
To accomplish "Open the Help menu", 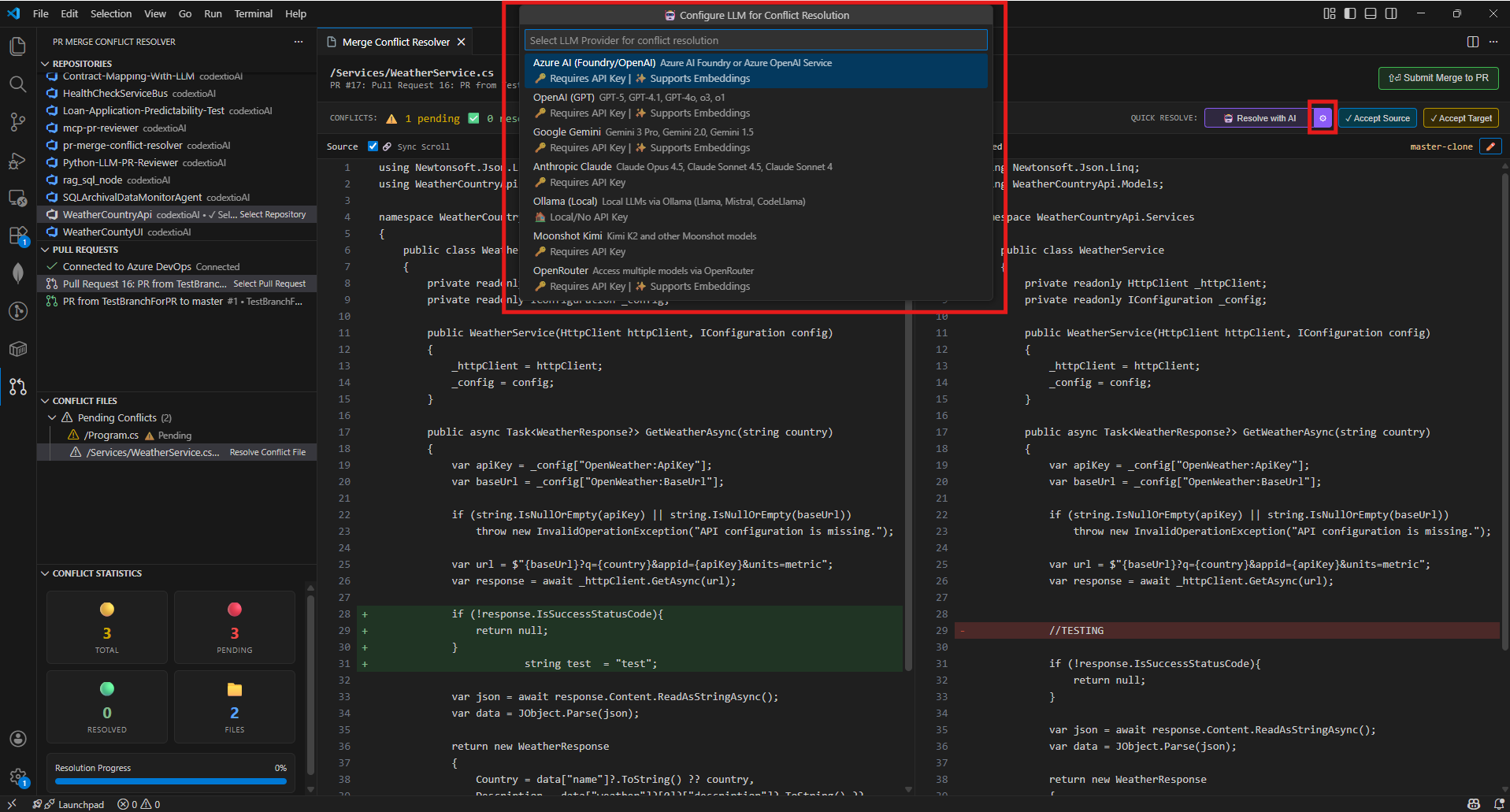I will point(295,13).
